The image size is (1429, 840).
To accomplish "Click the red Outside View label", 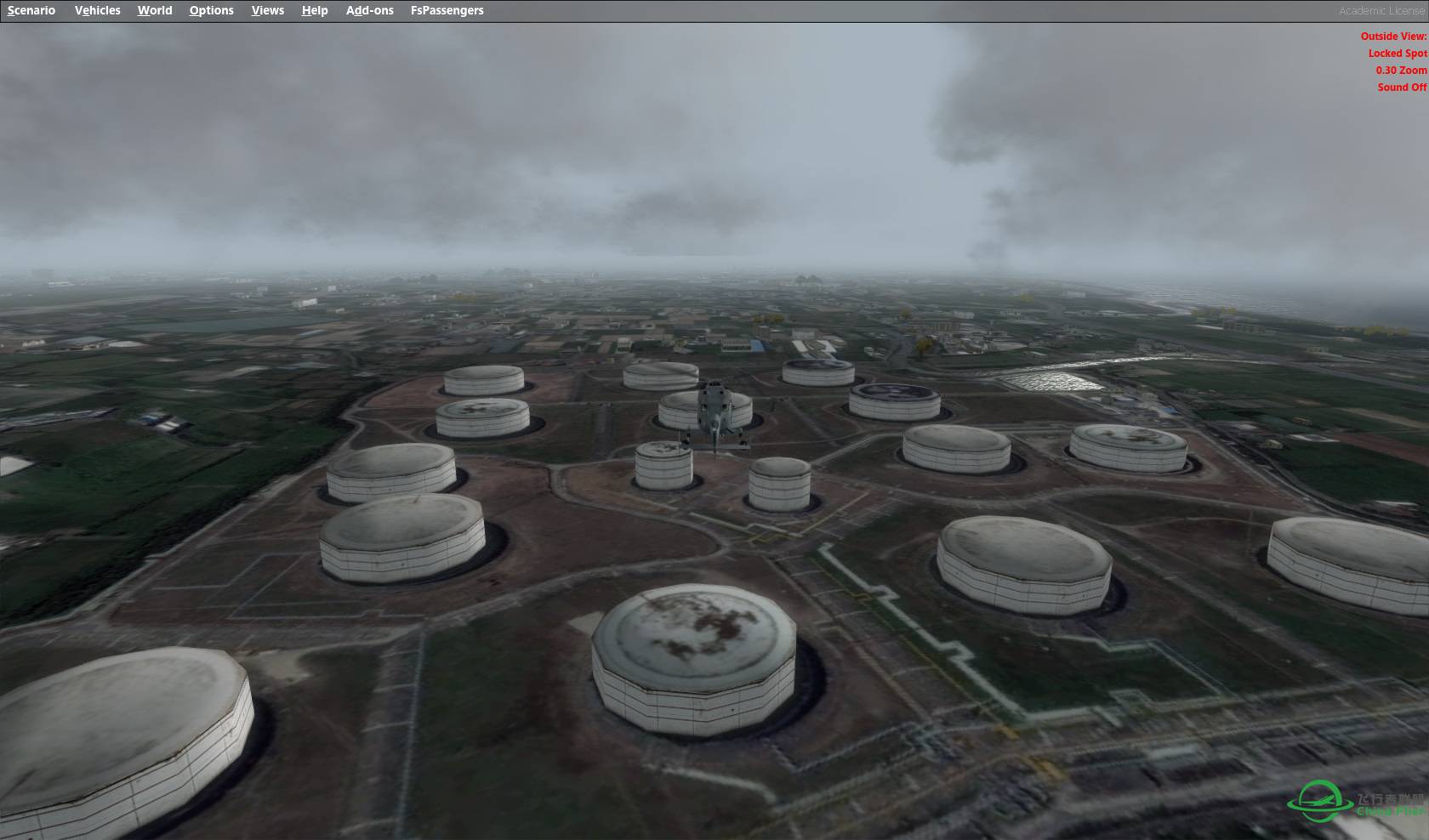I will point(1392,37).
